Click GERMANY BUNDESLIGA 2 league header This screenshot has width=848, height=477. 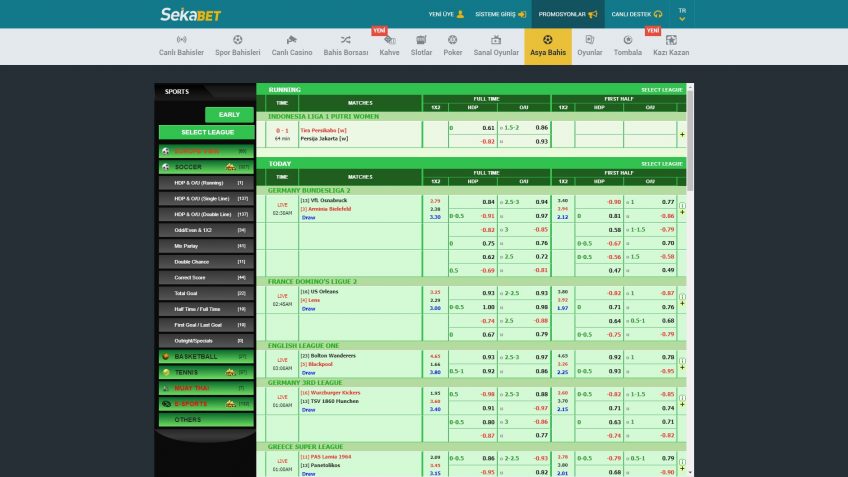(309, 190)
